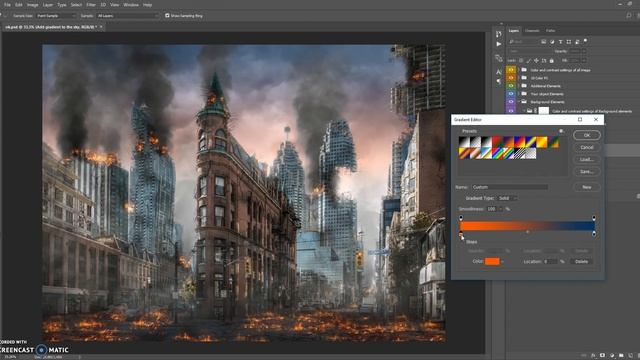Click the Save... button

pyautogui.click(x=587, y=172)
